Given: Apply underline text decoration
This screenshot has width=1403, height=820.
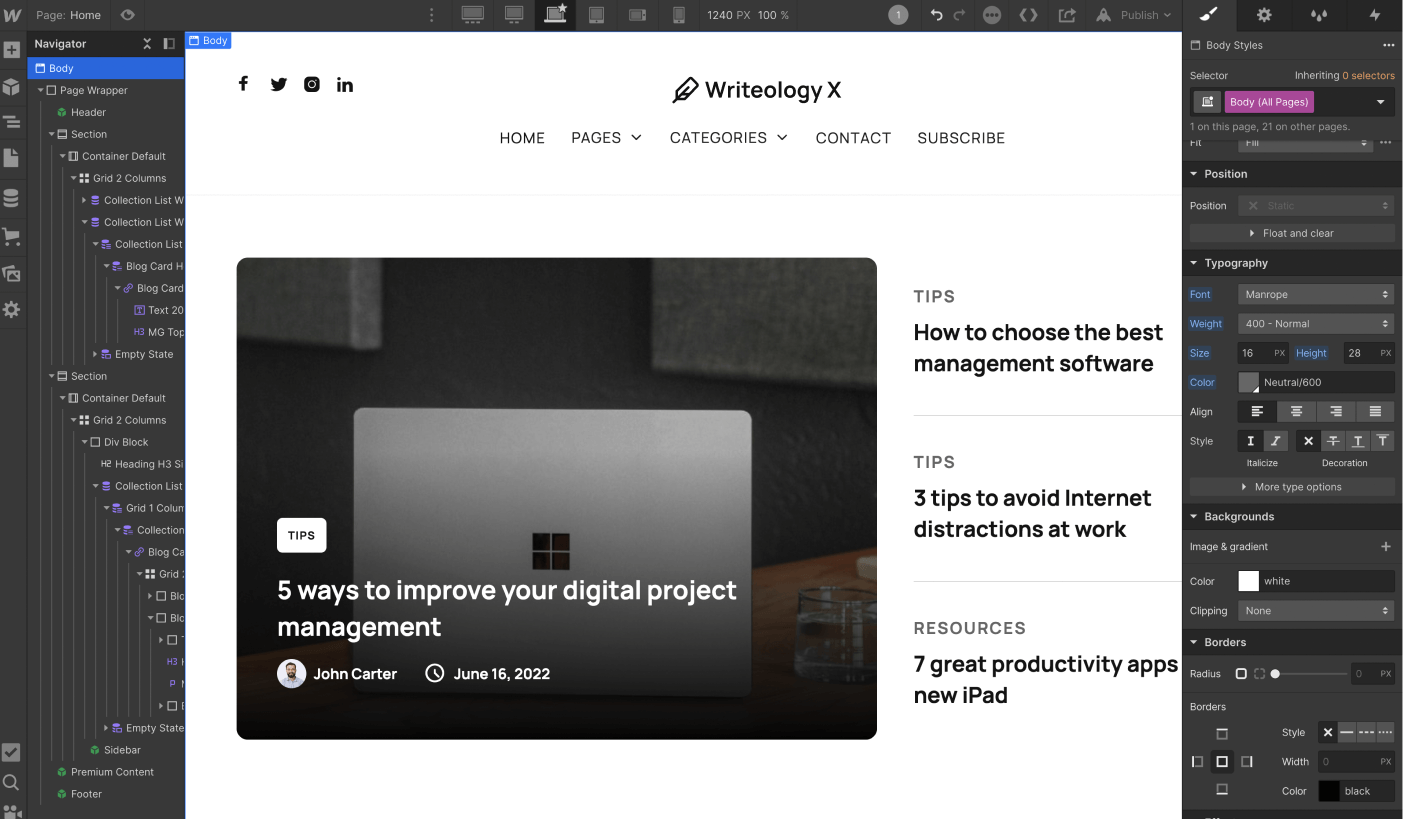Looking at the screenshot, I should [1358, 440].
